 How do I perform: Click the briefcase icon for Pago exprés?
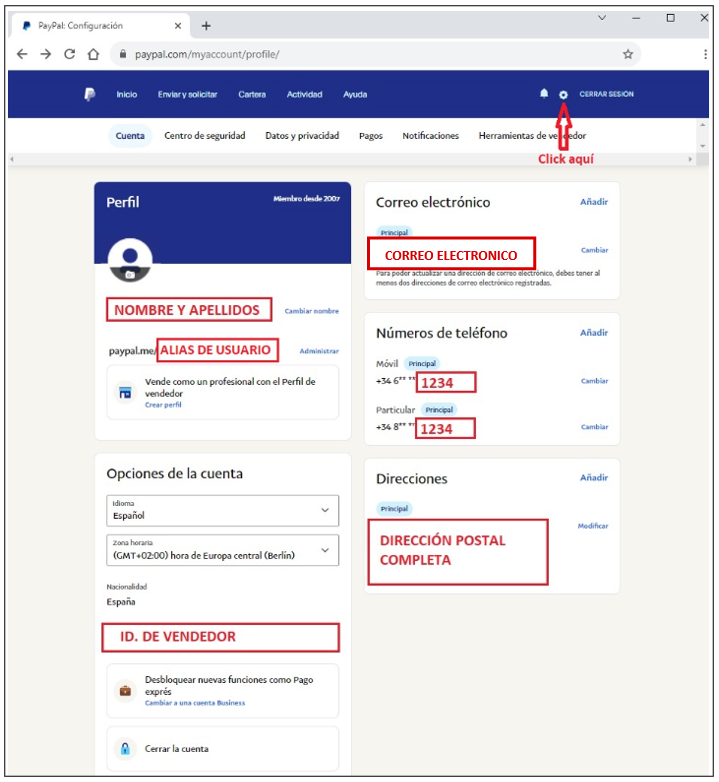pyautogui.click(x=125, y=691)
